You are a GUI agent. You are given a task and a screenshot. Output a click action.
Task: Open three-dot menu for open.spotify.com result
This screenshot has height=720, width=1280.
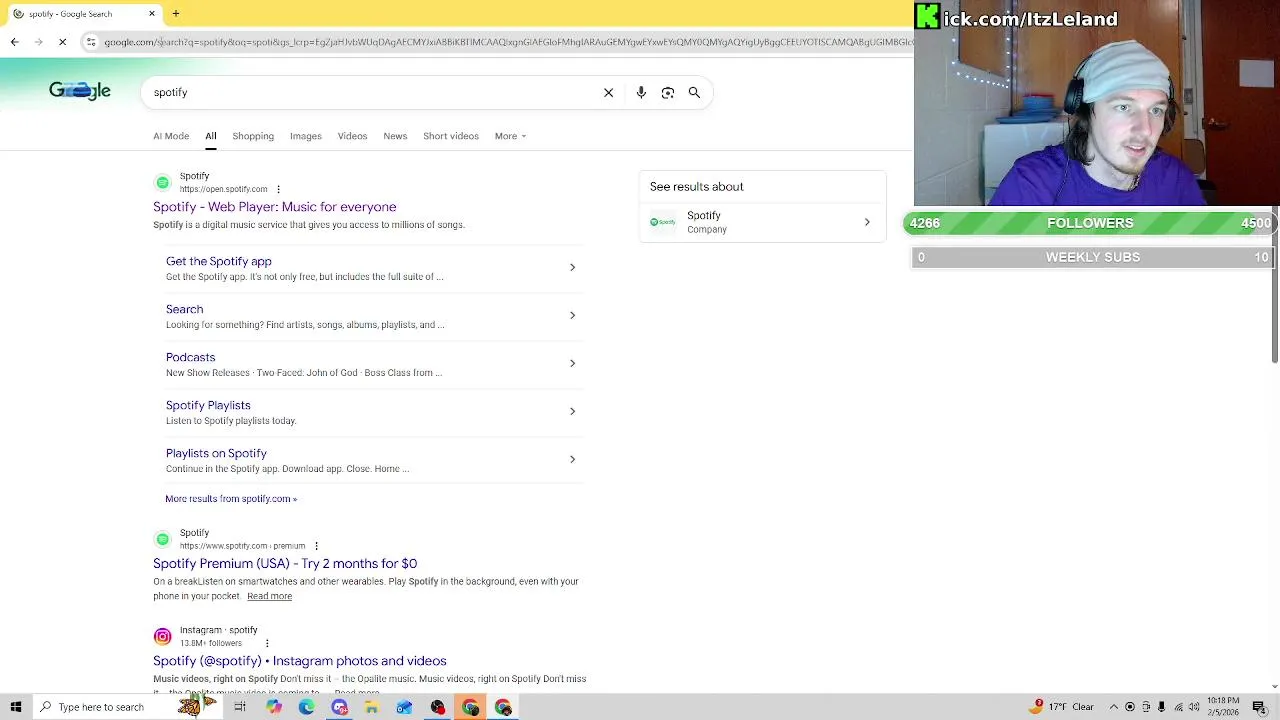pyautogui.click(x=278, y=189)
